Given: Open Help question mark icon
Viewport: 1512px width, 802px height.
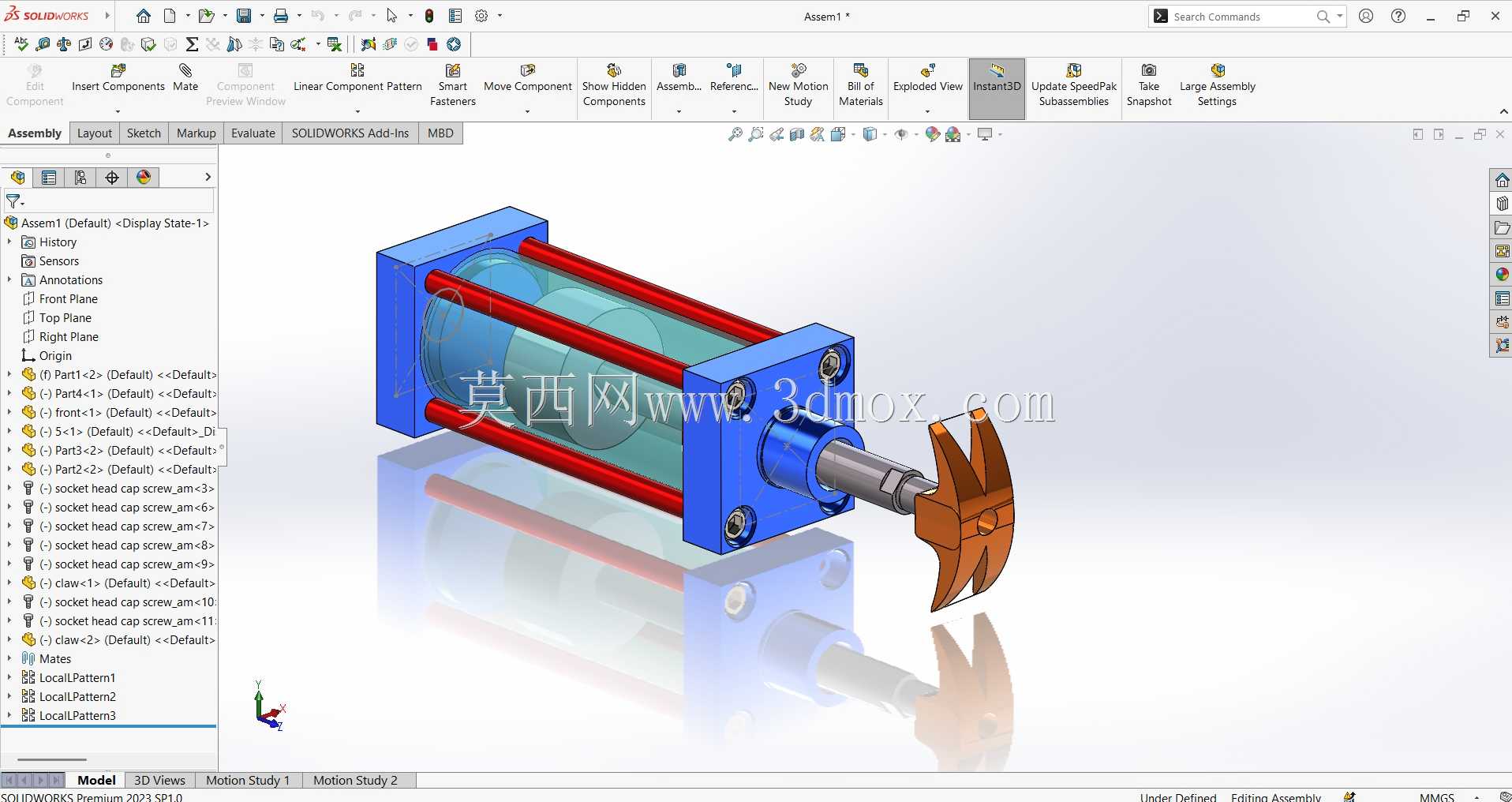Looking at the screenshot, I should [1398, 16].
